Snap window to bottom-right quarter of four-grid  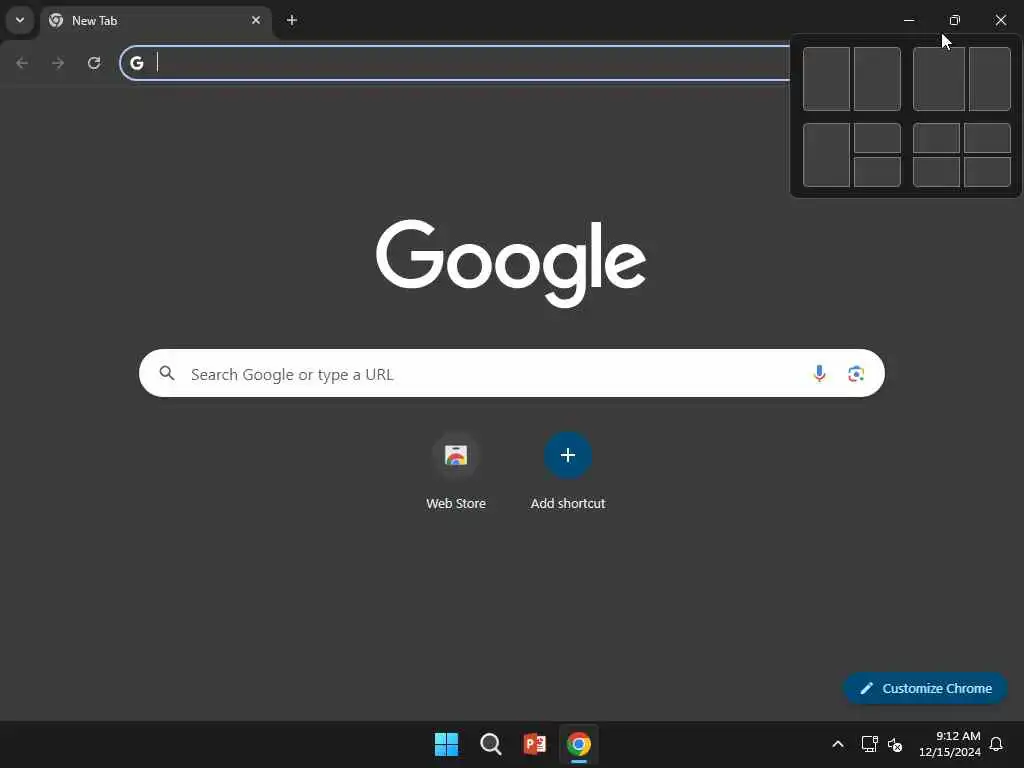coord(987,172)
